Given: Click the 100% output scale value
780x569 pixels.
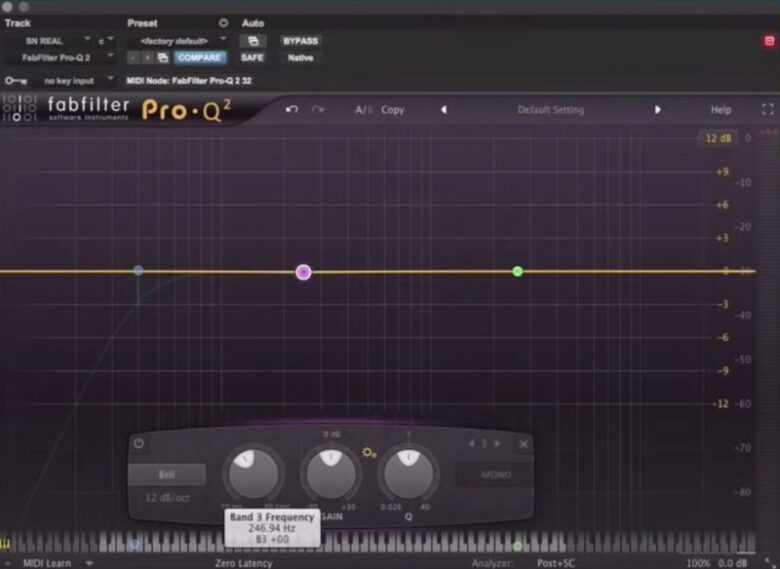Looking at the screenshot, I should pyautogui.click(x=697, y=563).
